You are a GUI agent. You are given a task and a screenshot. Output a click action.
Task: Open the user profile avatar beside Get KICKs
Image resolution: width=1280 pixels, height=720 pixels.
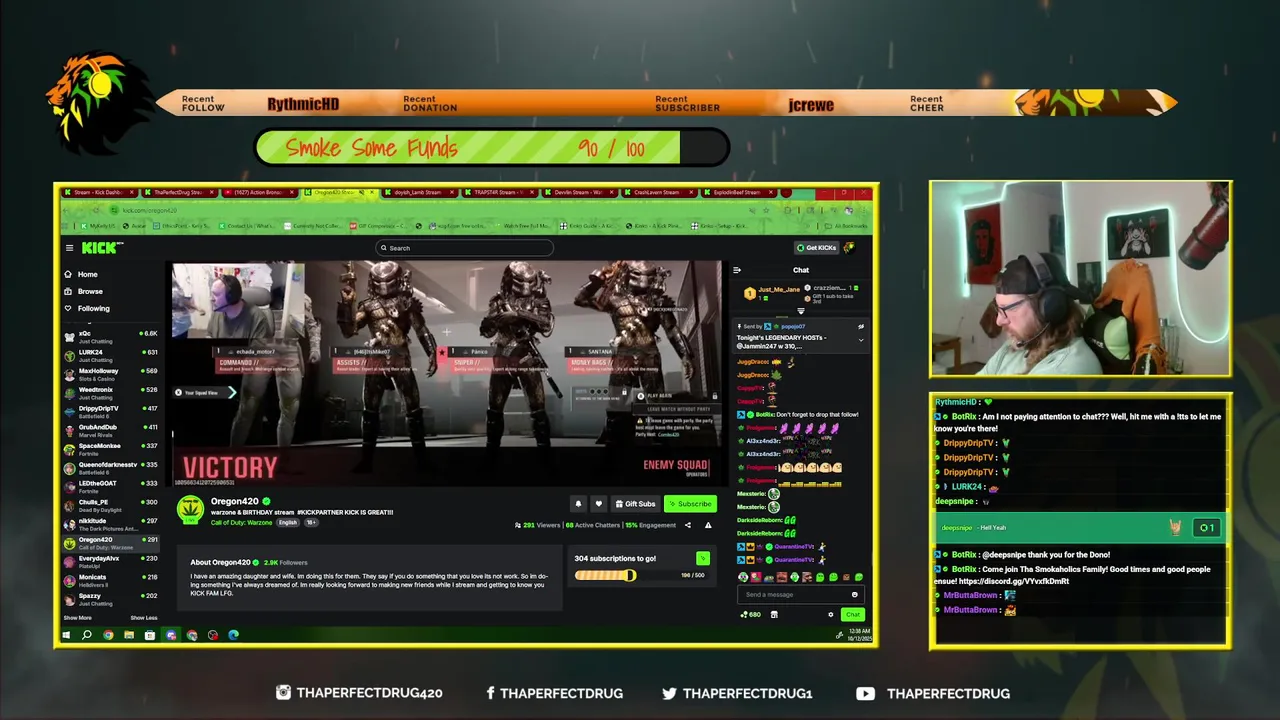[848, 248]
